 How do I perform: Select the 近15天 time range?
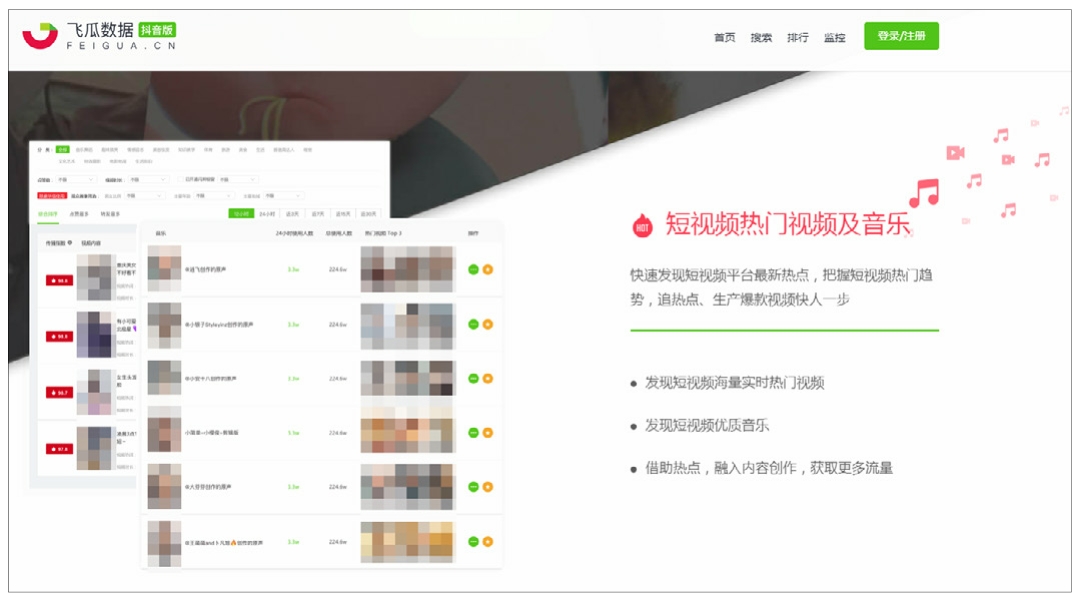click(x=343, y=213)
